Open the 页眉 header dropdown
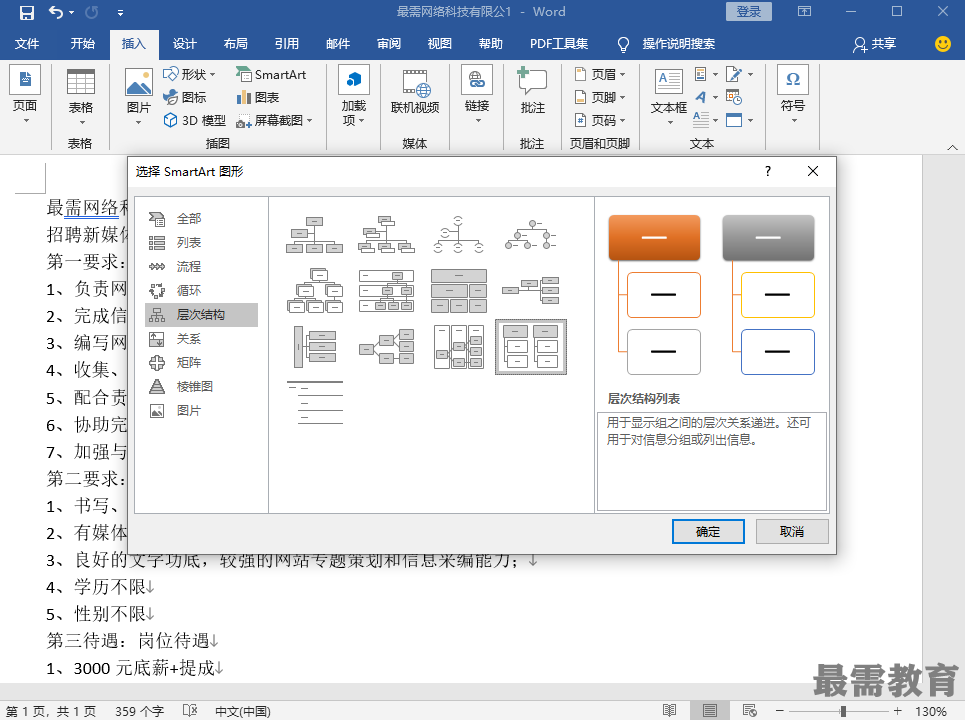The width and height of the screenshot is (965, 720). pyautogui.click(x=600, y=74)
